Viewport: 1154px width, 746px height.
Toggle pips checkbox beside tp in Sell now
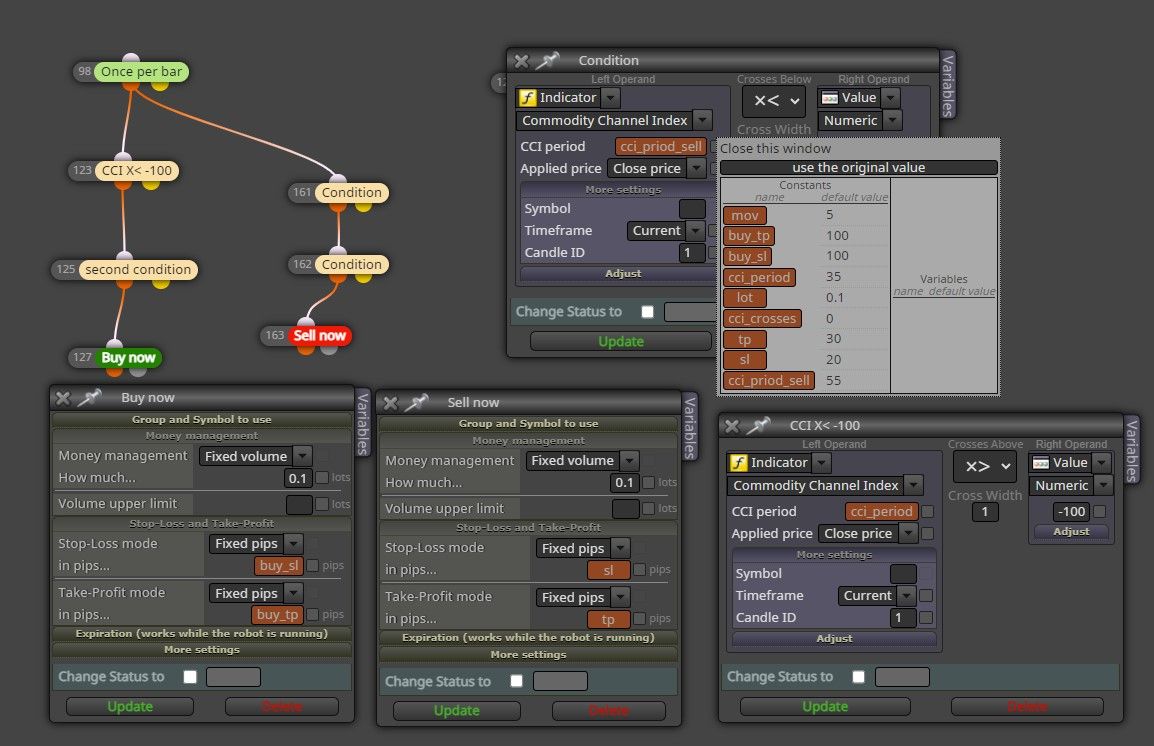(x=640, y=618)
